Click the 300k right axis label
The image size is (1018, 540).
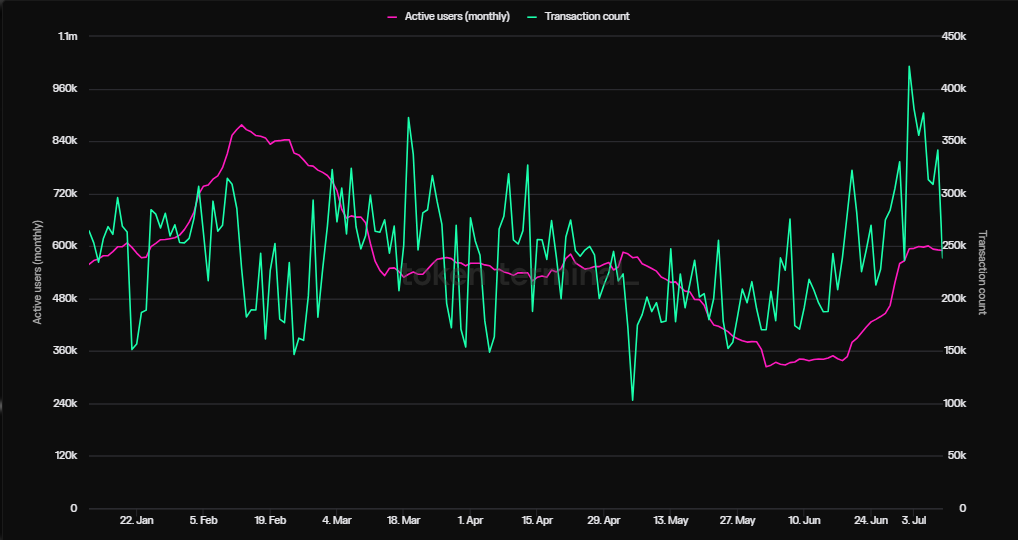click(954, 193)
